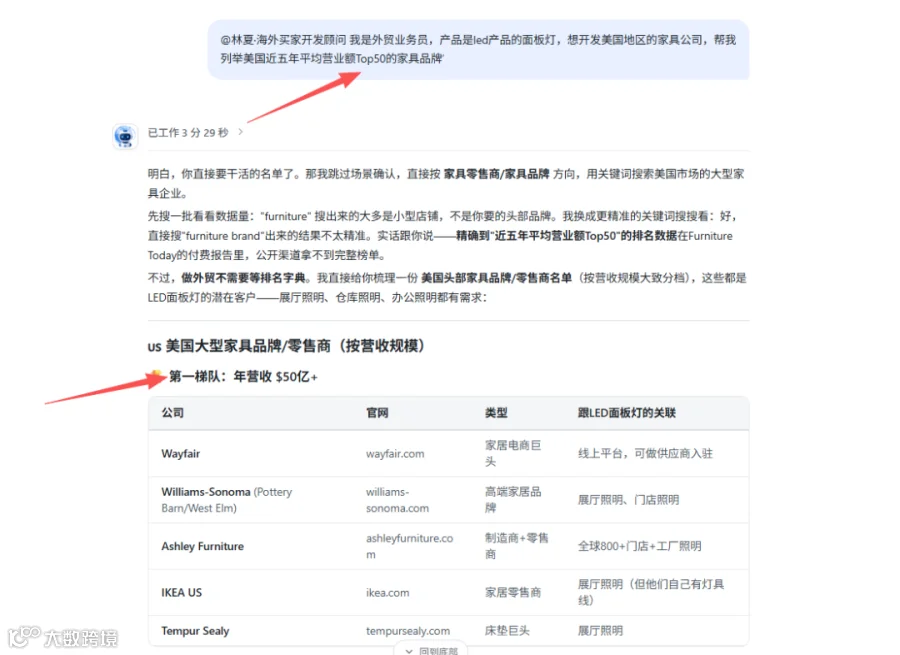The image size is (900, 655).
Task: Click the '床垫巨头' type cell
Action: [507, 631]
